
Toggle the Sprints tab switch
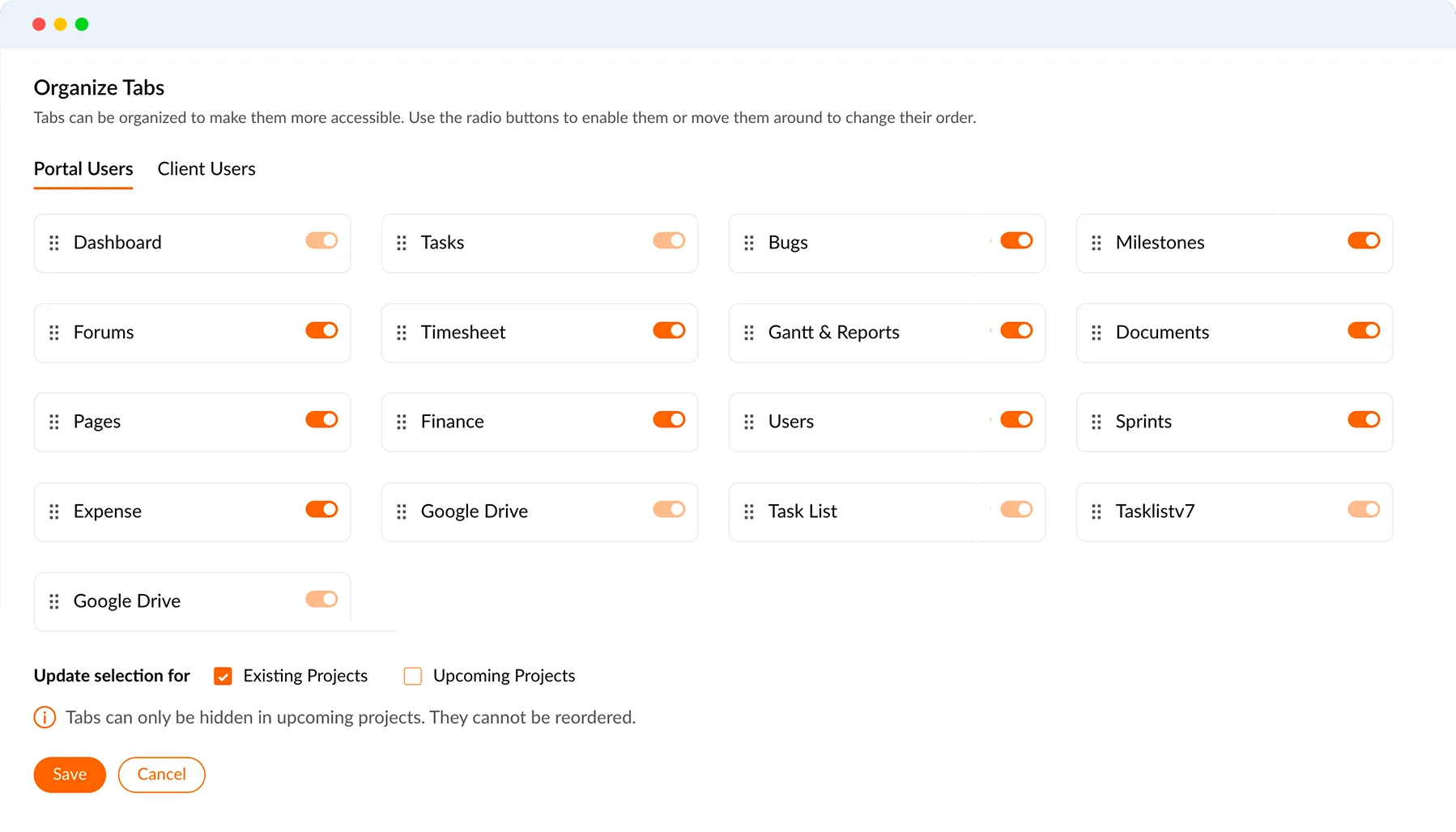click(1364, 419)
